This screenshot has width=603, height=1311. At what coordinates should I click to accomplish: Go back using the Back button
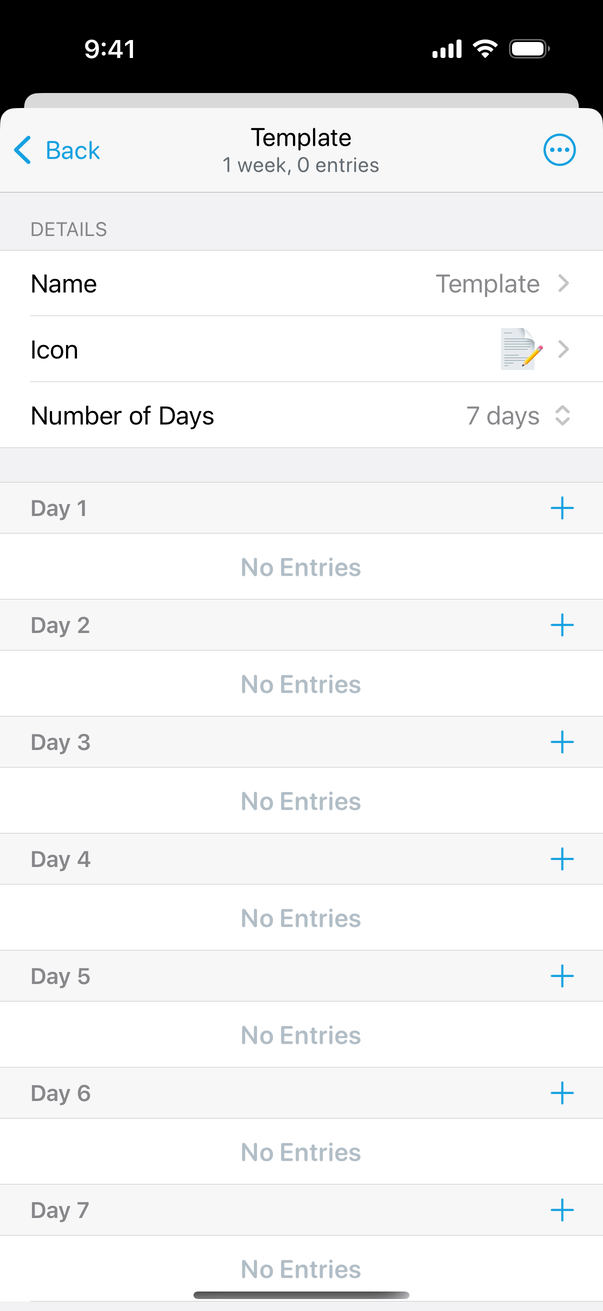[x=57, y=151]
